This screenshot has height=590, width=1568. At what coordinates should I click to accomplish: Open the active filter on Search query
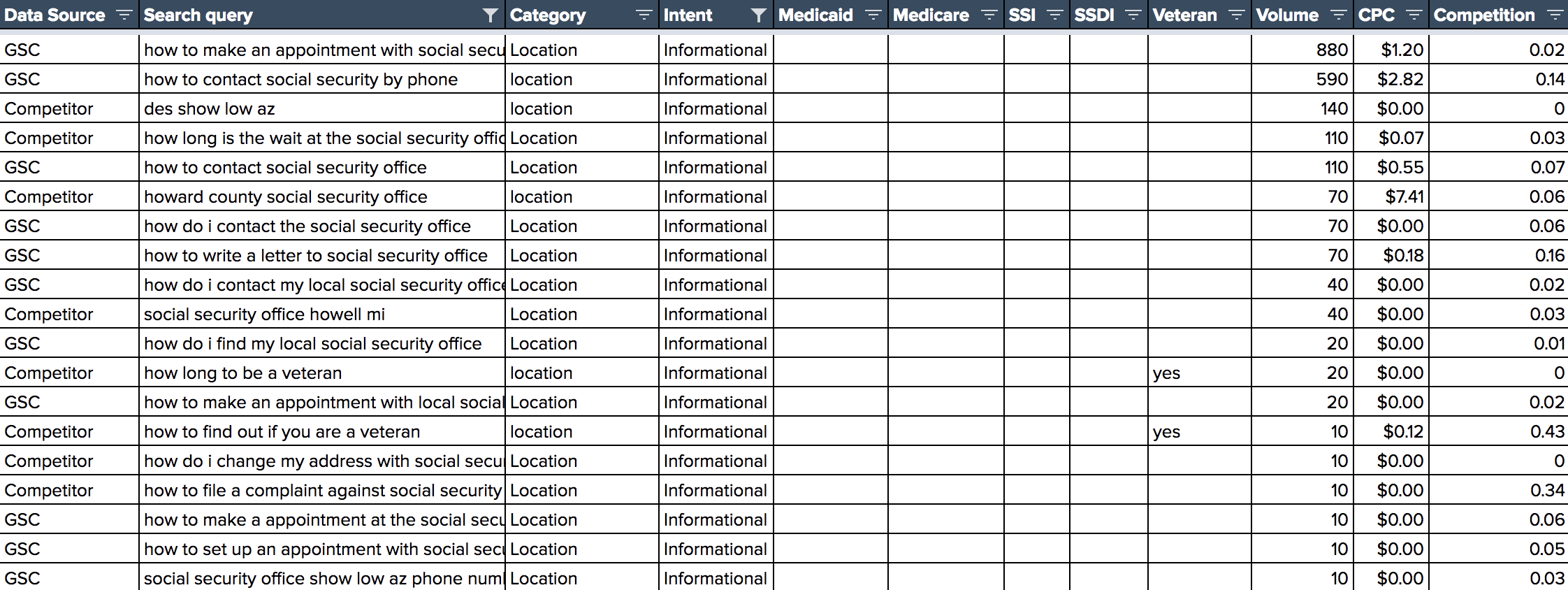491,15
